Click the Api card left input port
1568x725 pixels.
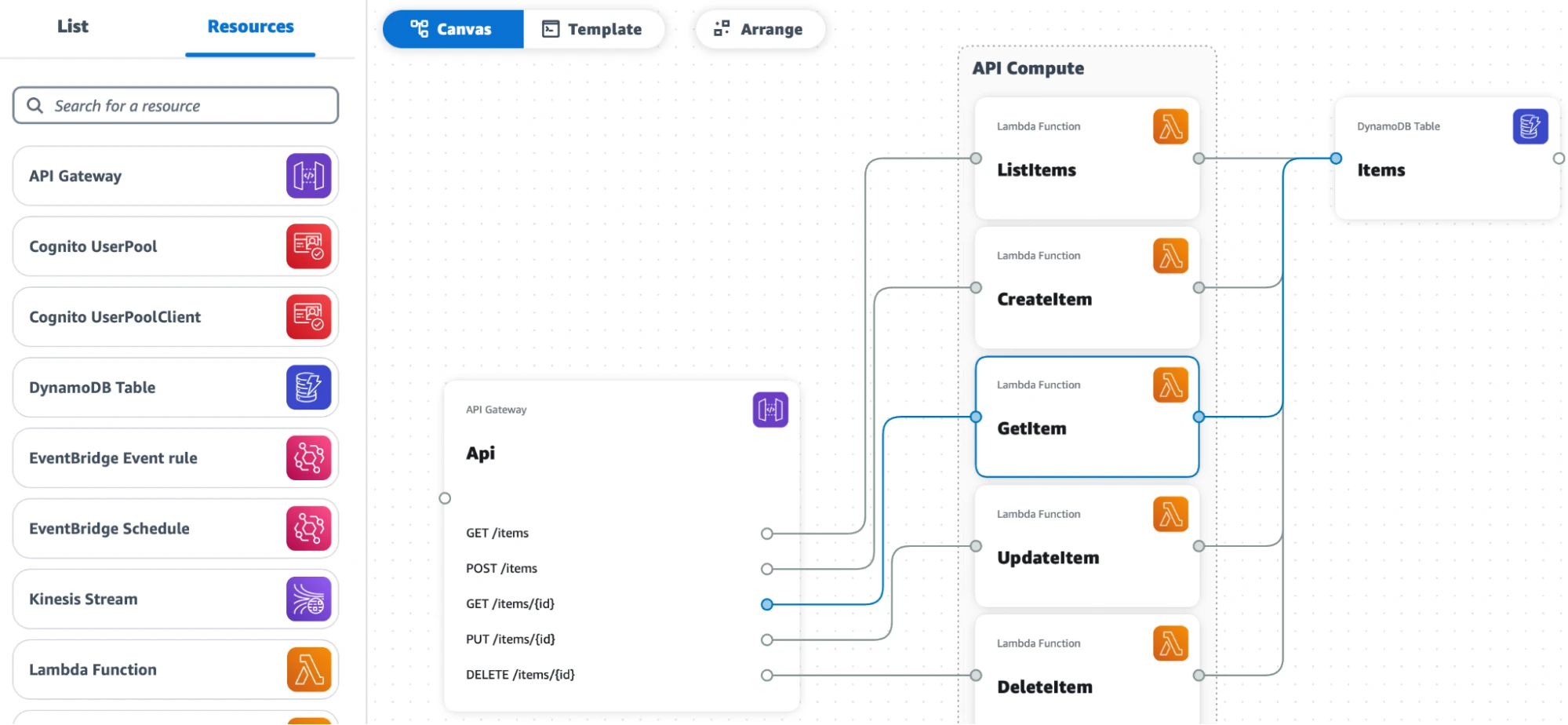tap(445, 498)
